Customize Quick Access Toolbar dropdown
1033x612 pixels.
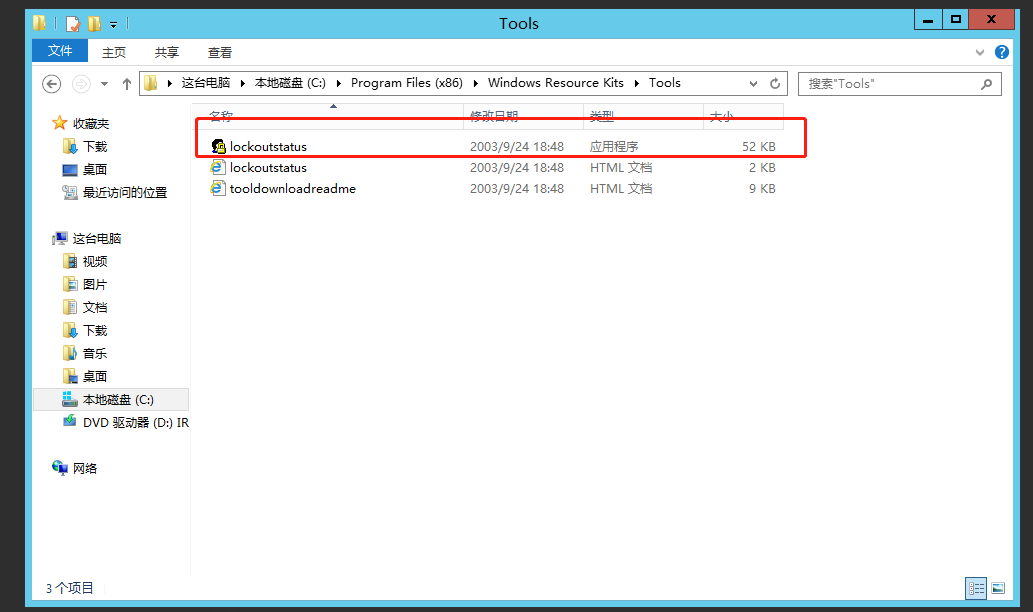[113, 24]
